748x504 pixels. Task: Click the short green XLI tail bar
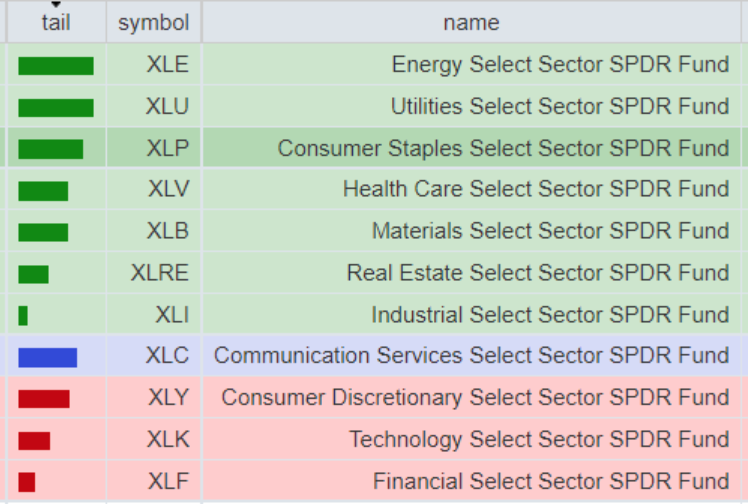click(23, 316)
